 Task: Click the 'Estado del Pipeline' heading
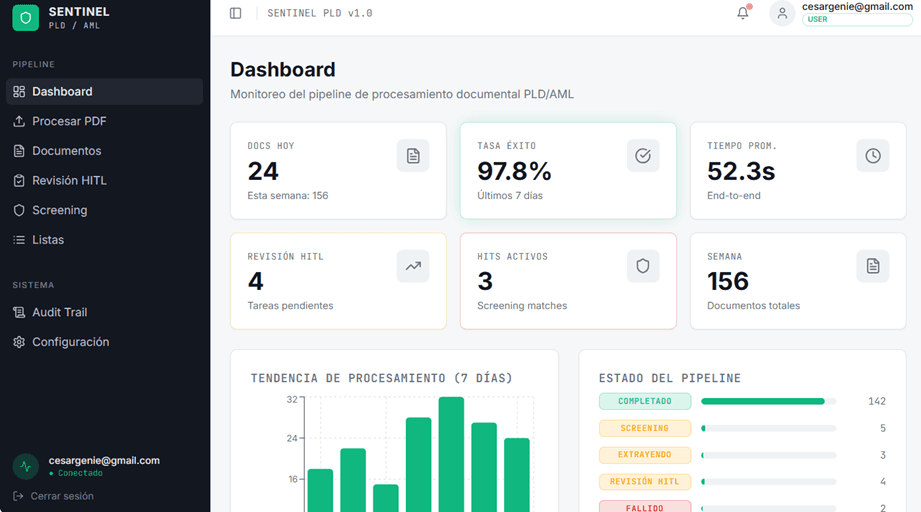pos(670,378)
